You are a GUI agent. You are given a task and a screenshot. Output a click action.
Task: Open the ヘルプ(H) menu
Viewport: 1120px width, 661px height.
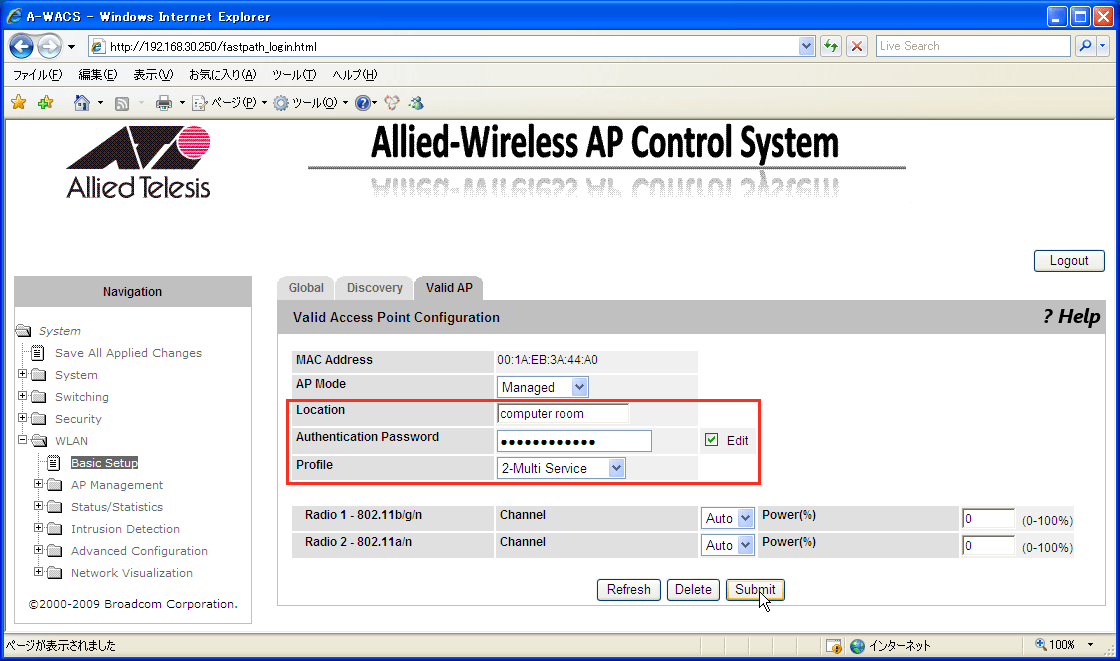point(355,74)
